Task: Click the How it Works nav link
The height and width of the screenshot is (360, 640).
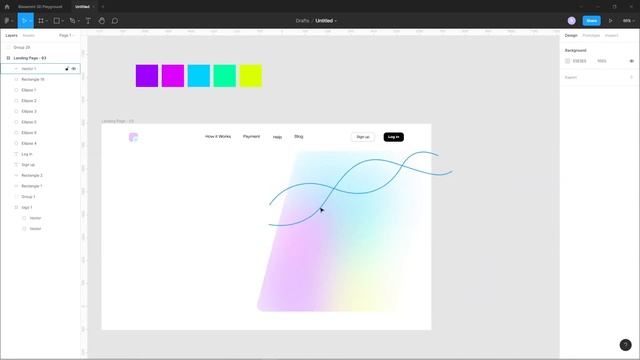Action: pos(218,137)
